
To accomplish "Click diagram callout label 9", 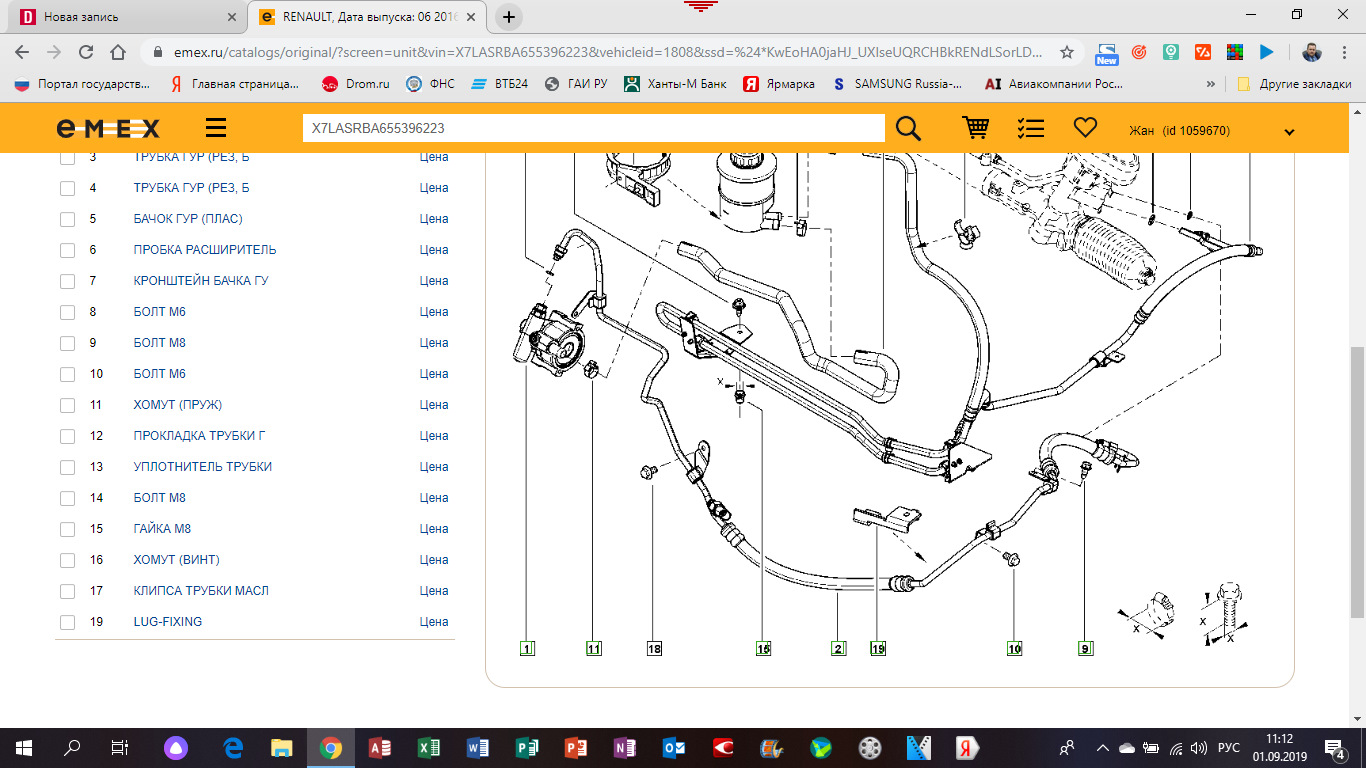I will pos(1085,648).
